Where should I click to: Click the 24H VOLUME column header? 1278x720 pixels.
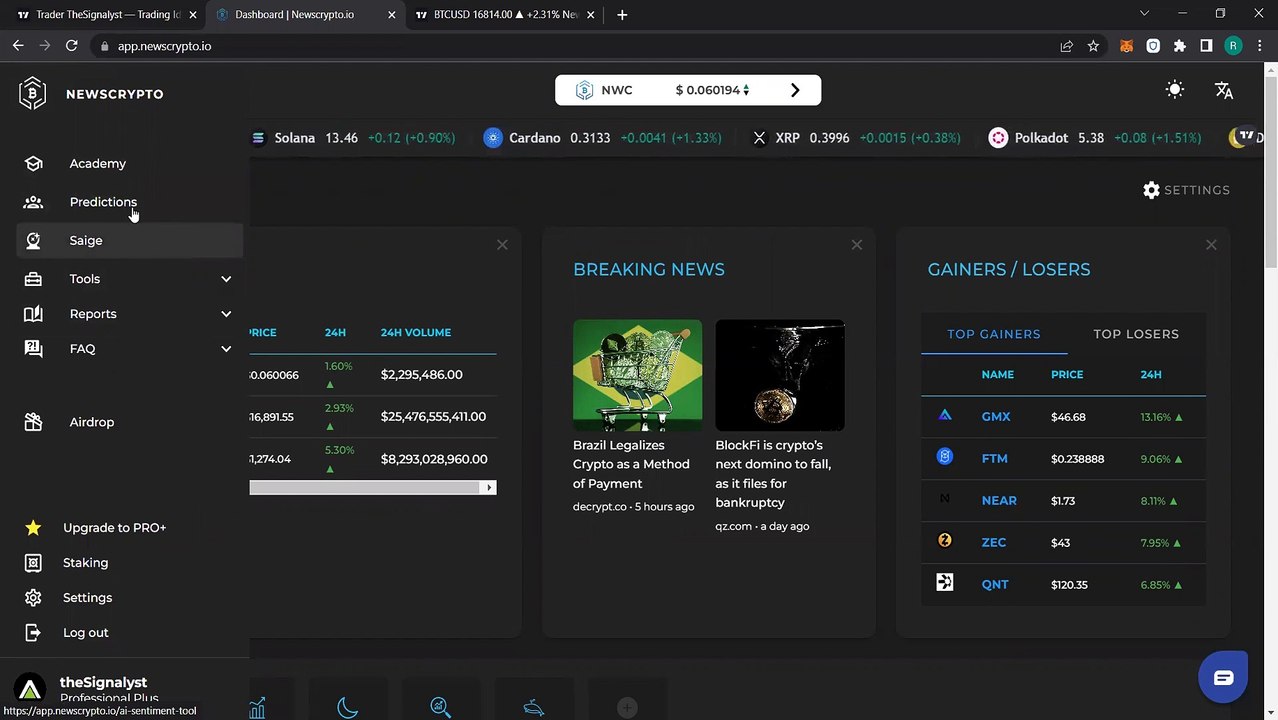click(416, 332)
